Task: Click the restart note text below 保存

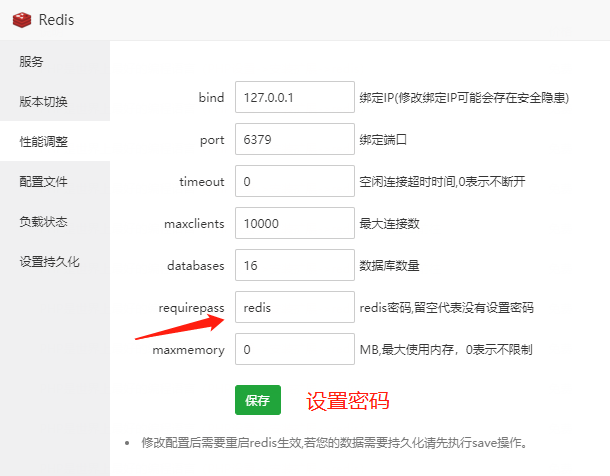Action: (x=335, y=442)
